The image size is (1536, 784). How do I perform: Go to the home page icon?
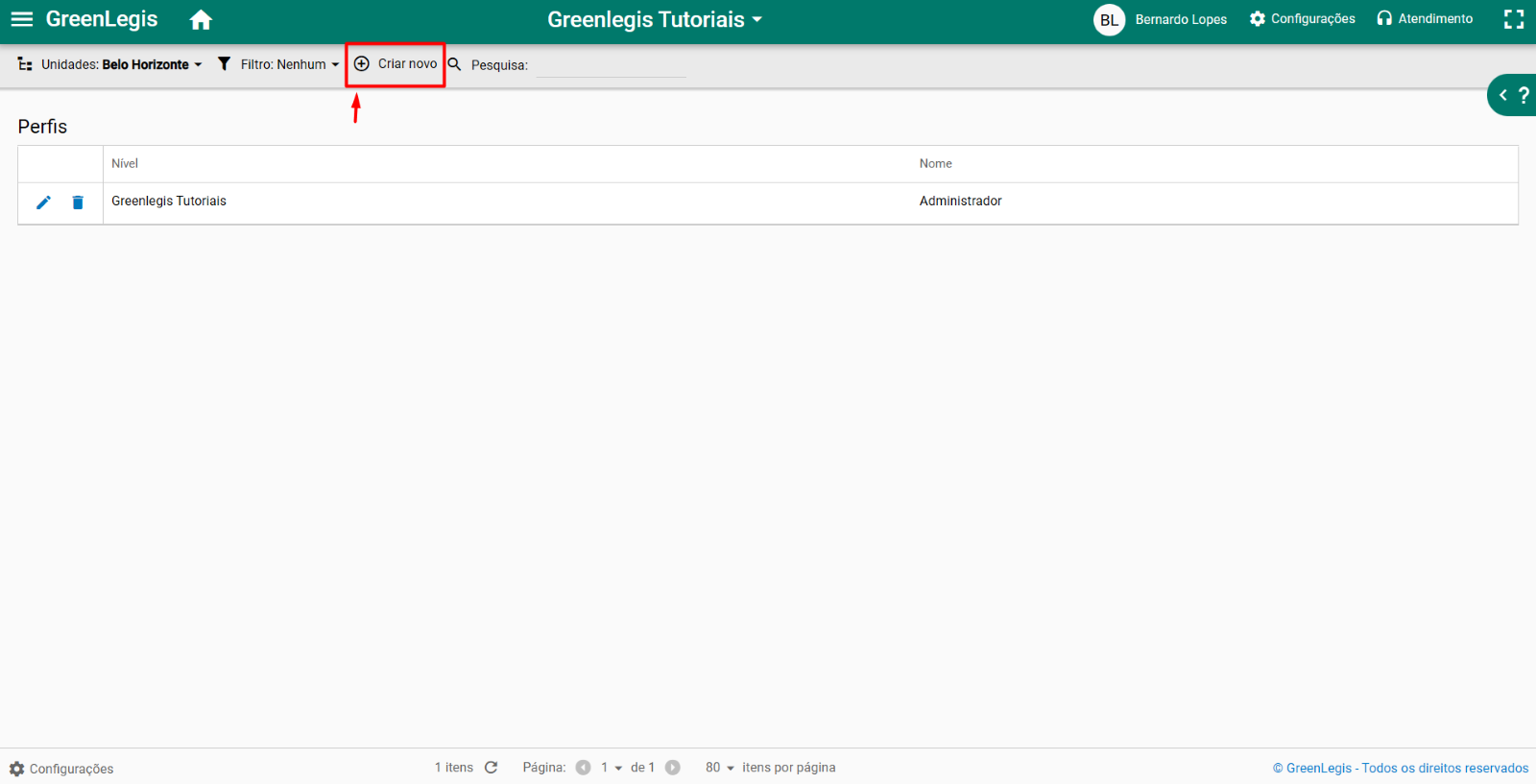[x=201, y=19]
